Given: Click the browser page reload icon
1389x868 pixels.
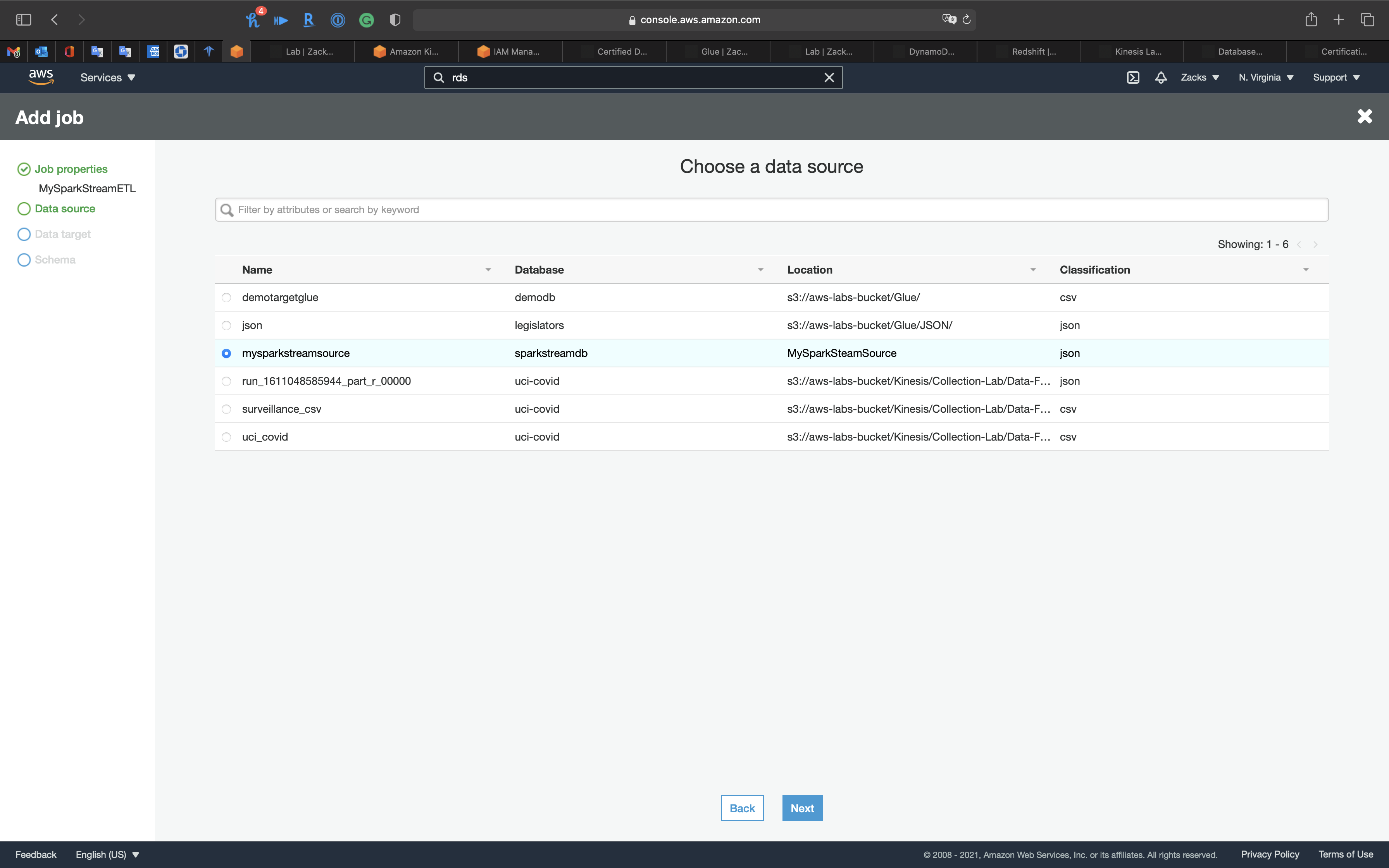Looking at the screenshot, I should pyautogui.click(x=967, y=19).
